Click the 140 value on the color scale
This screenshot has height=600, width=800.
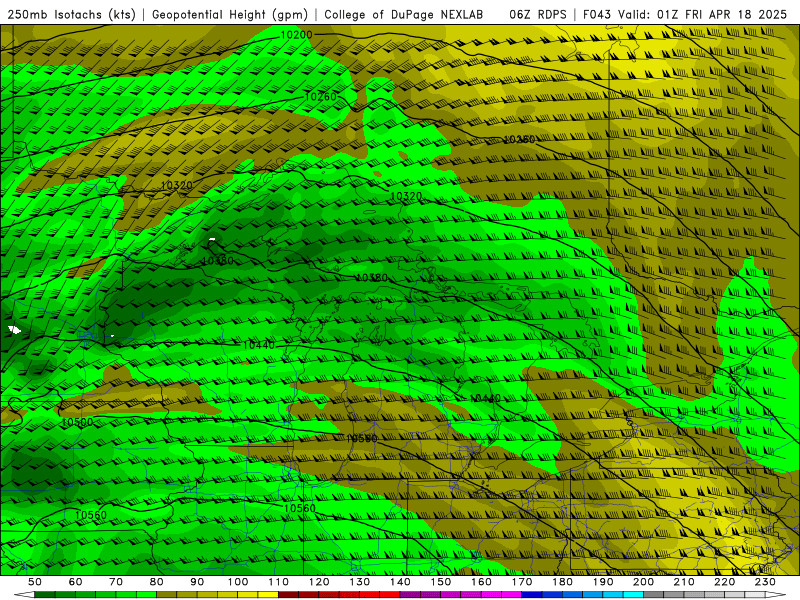tap(401, 582)
